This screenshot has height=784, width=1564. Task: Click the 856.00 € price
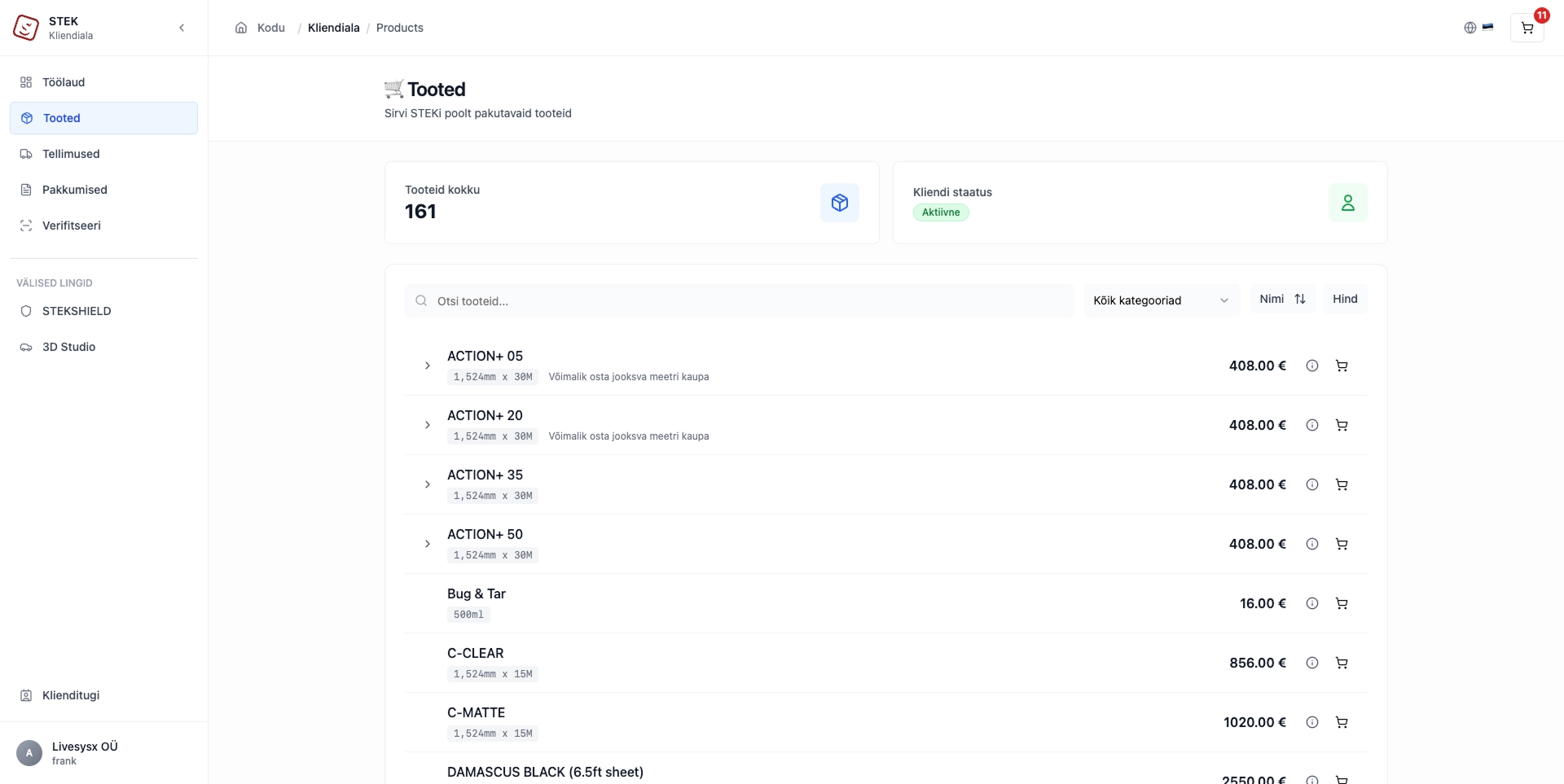pos(1258,663)
